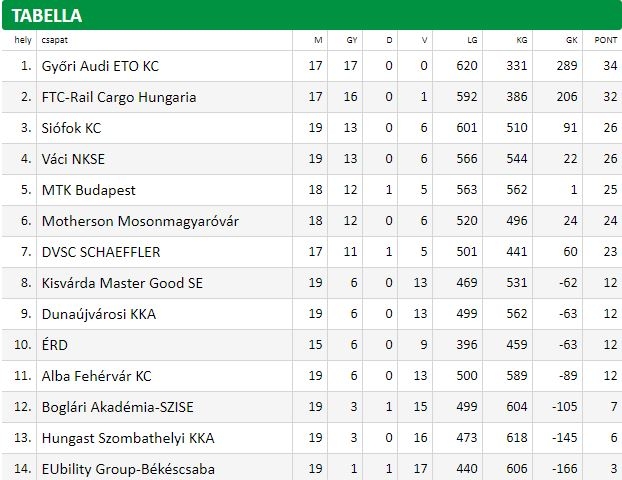Screen dimensions: 622x480
Task: Click the LG column header
Action: pyautogui.click(x=472, y=40)
